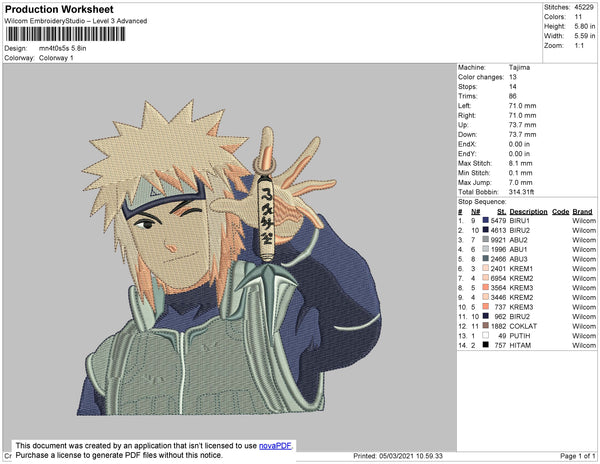
Task: Click the HITAM description text
Action: (x=520, y=345)
